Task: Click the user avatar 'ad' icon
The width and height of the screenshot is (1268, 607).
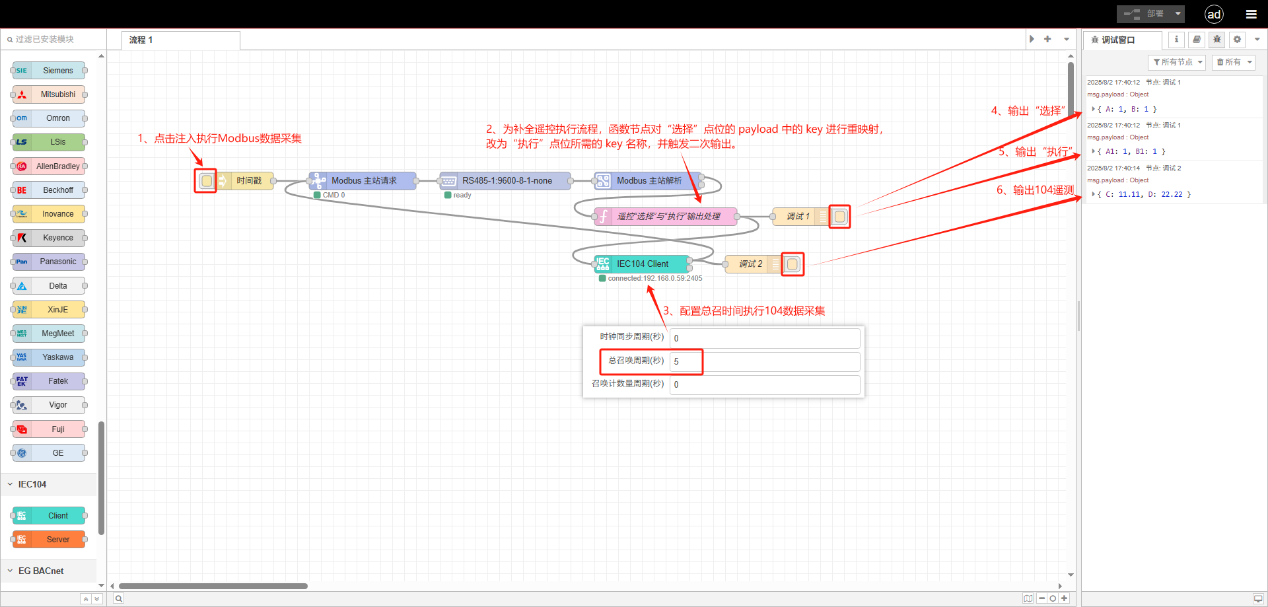Action: (x=1214, y=14)
